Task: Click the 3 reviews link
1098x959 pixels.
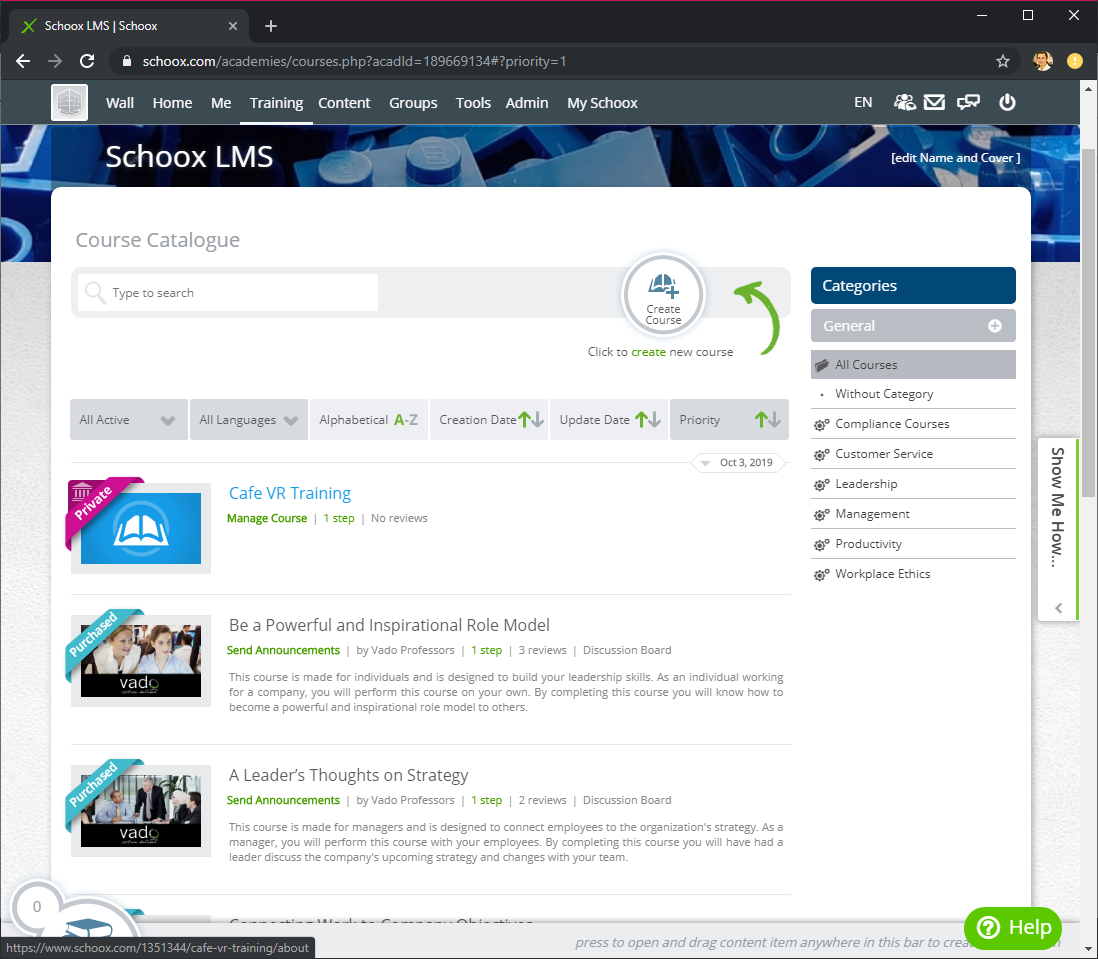Action: [x=542, y=650]
